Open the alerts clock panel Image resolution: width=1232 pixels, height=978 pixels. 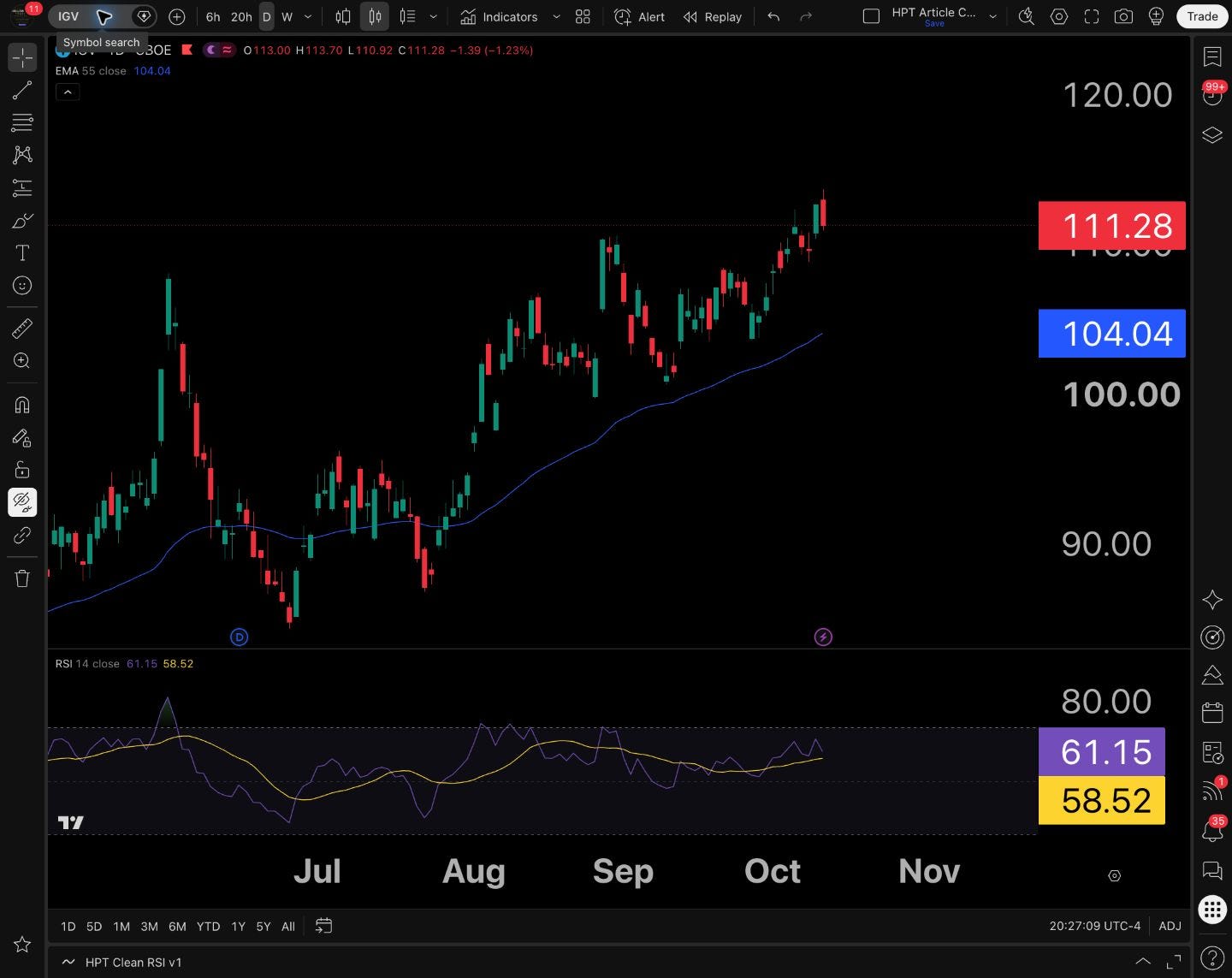(x=1212, y=96)
